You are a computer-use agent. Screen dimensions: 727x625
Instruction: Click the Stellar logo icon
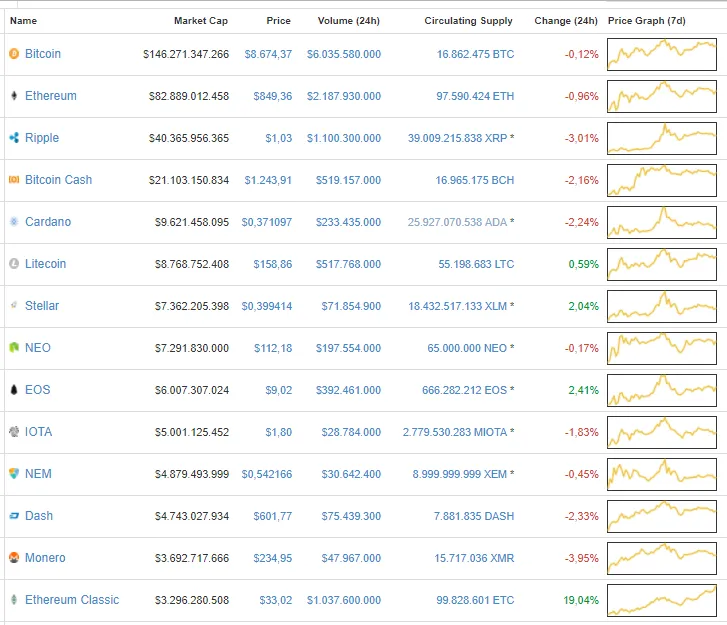(x=14, y=306)
